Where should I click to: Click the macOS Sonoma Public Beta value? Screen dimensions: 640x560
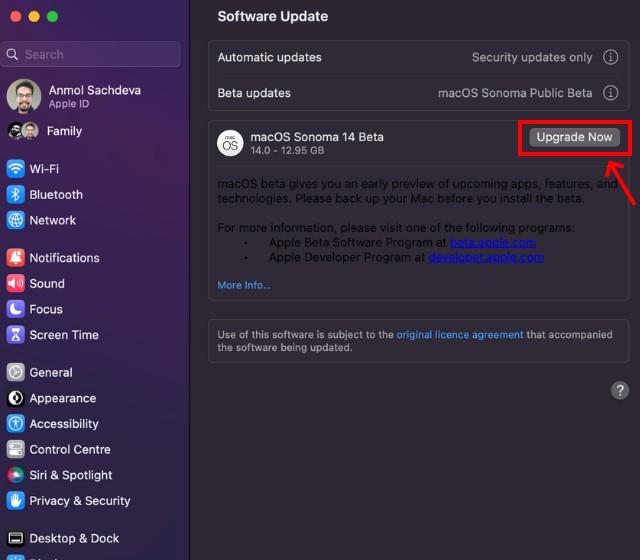(x=515, y=93)
